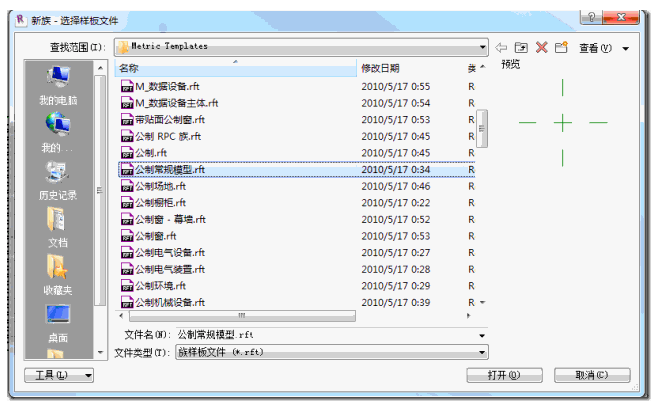Select the file 公制窗.rft
Image resolution: width=660 pixels, height=404 pixels.
point(155,236)
